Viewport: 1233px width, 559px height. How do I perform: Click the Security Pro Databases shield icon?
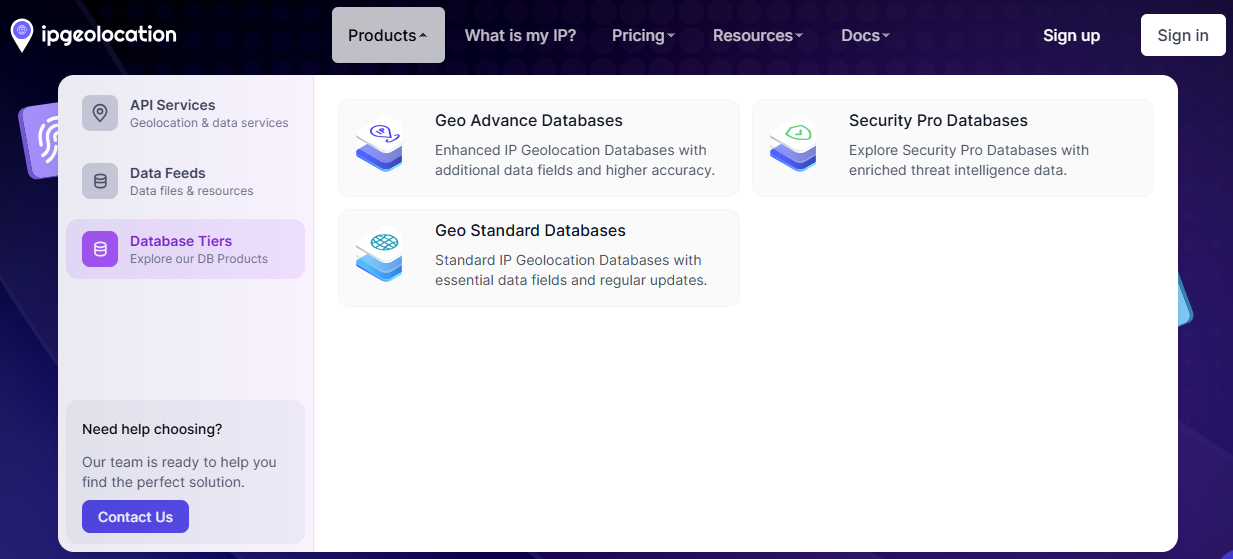pos(793,147)
